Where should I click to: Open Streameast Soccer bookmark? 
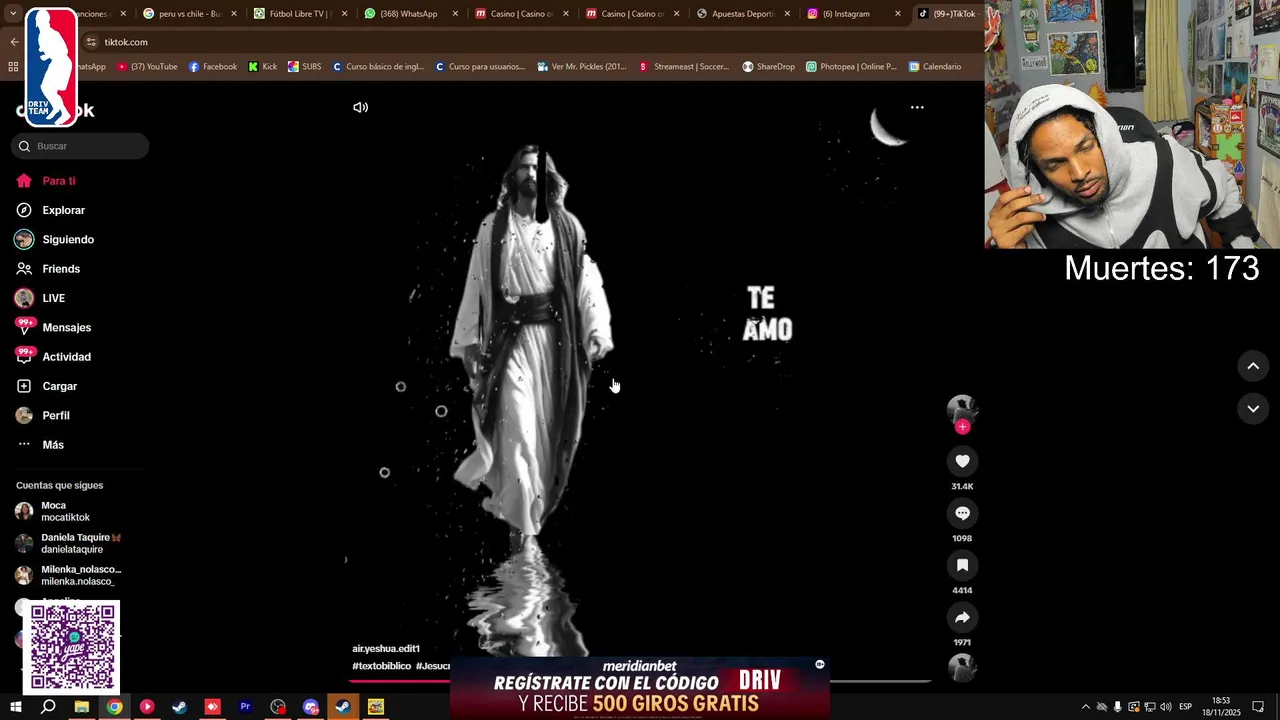click(684, 67)
